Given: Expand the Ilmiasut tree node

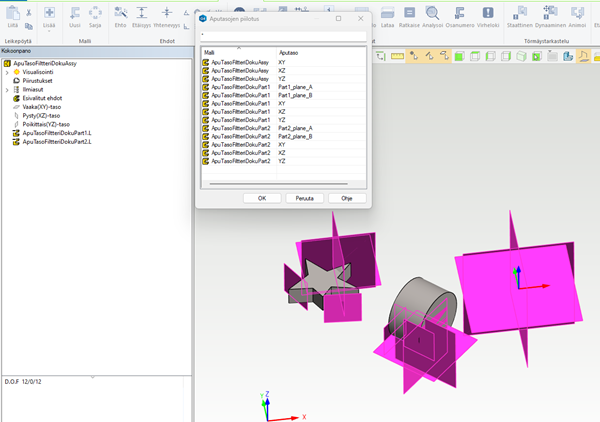Looking at the screenshot, I should pyautogui.click(x=6, y=90).
